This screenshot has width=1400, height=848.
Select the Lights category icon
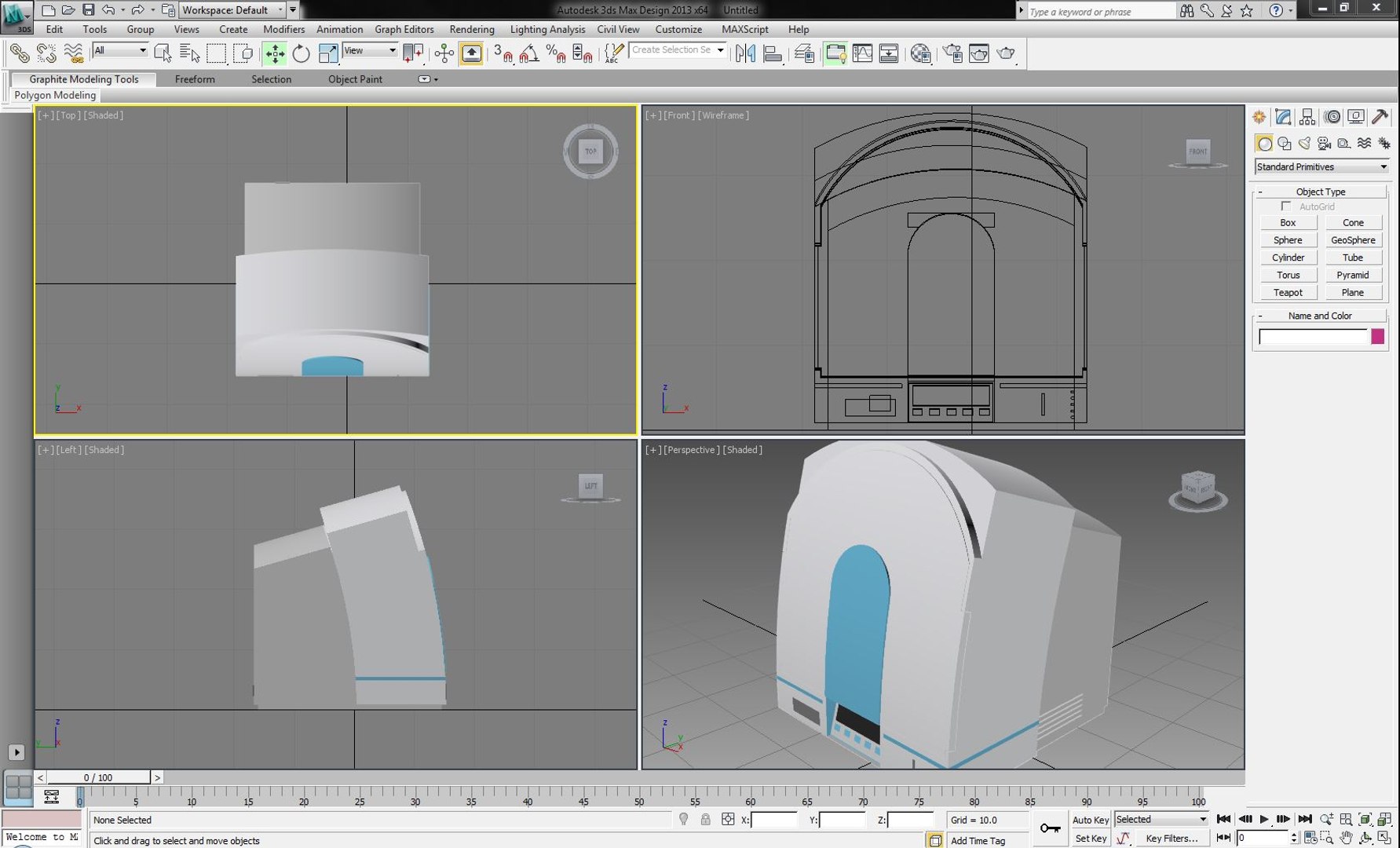click(x=1304, y=143)
